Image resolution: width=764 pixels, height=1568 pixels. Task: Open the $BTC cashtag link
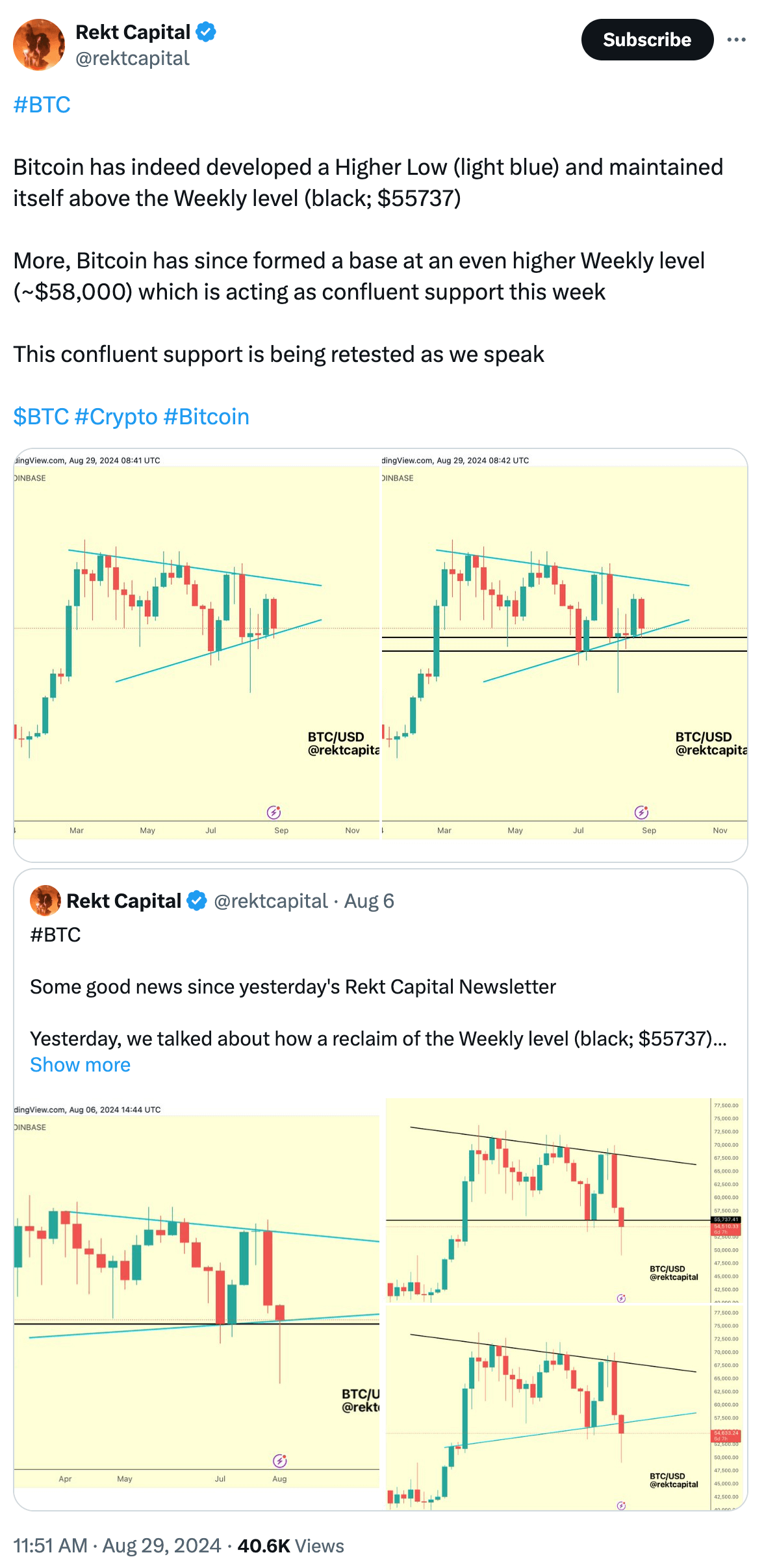[x=41, y=416]
